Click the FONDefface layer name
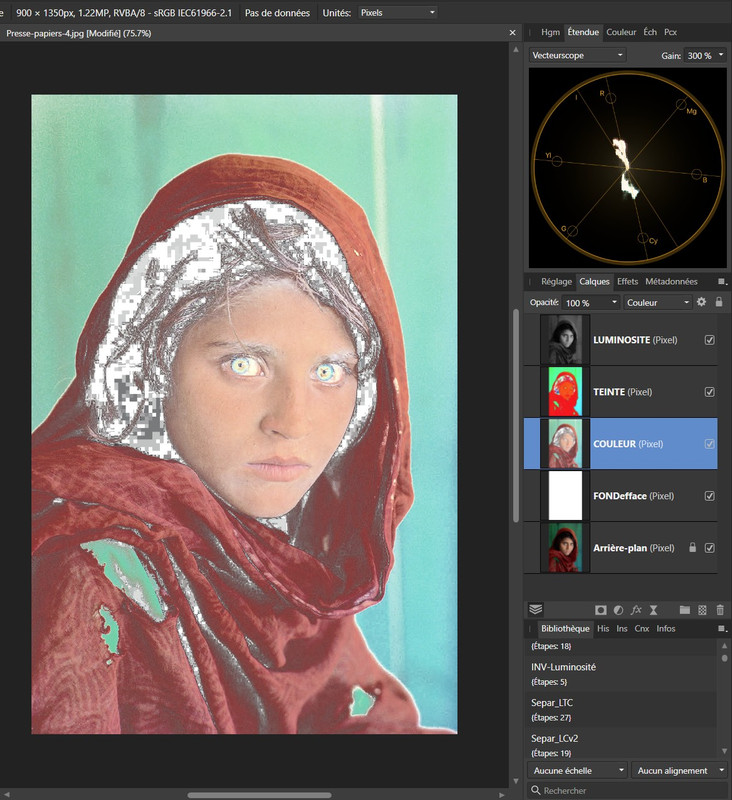 620,496
